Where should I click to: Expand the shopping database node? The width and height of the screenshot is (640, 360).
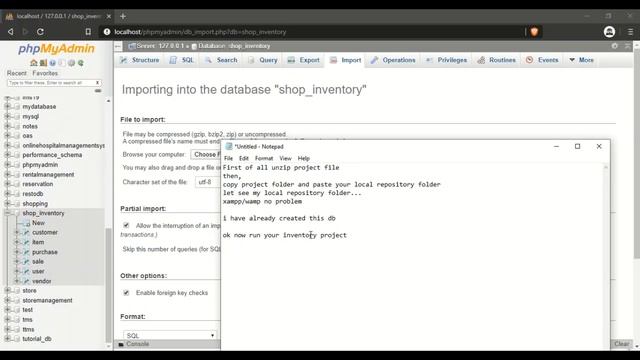click(x=7, y=203)
